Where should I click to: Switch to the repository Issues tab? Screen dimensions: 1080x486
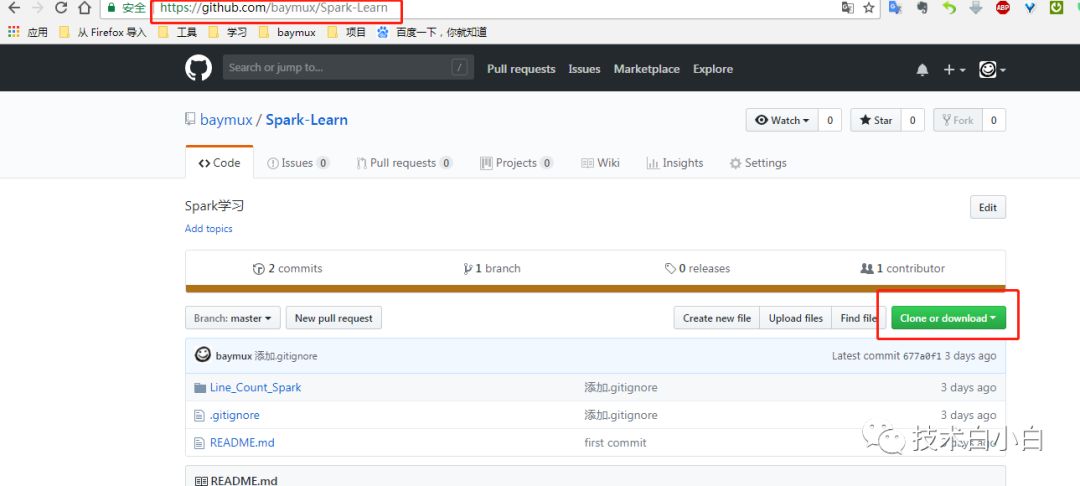click(x=298, y=163)
